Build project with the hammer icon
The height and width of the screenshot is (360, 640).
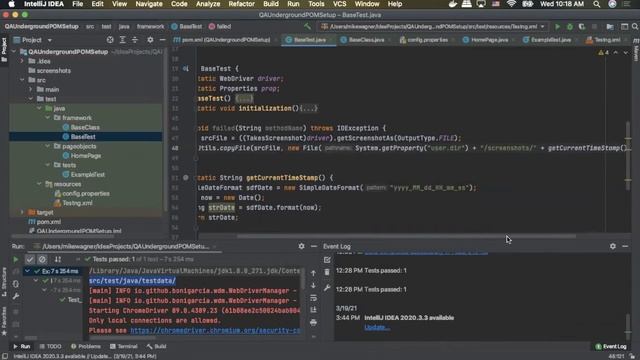point(307,27)
